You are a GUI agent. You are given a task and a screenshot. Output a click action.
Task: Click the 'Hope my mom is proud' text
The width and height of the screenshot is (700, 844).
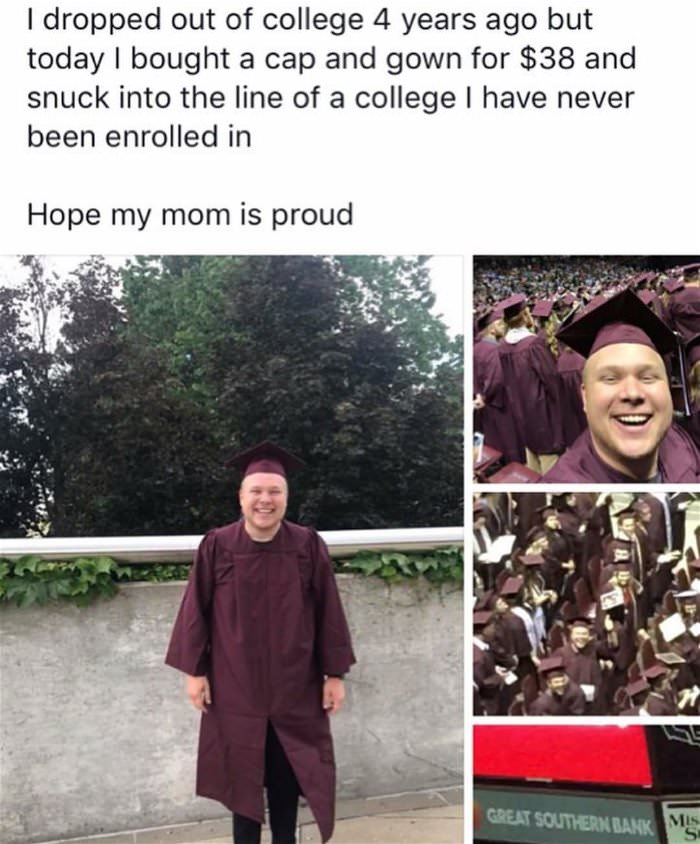pos(190,214)
